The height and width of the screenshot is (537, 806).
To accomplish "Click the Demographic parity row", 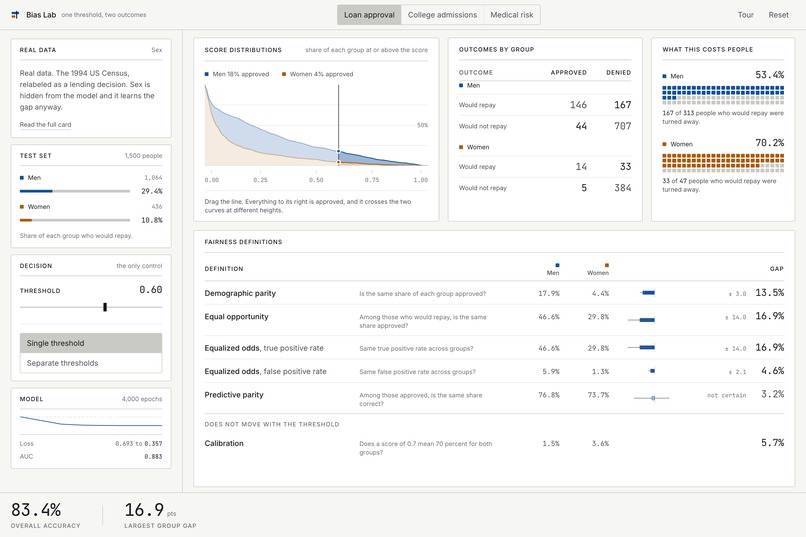I will click(494, 293).
